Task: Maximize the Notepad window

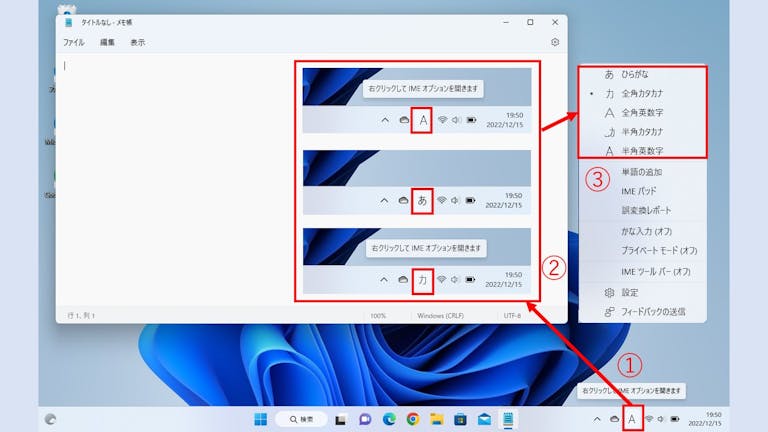Action: coord(530,23)
